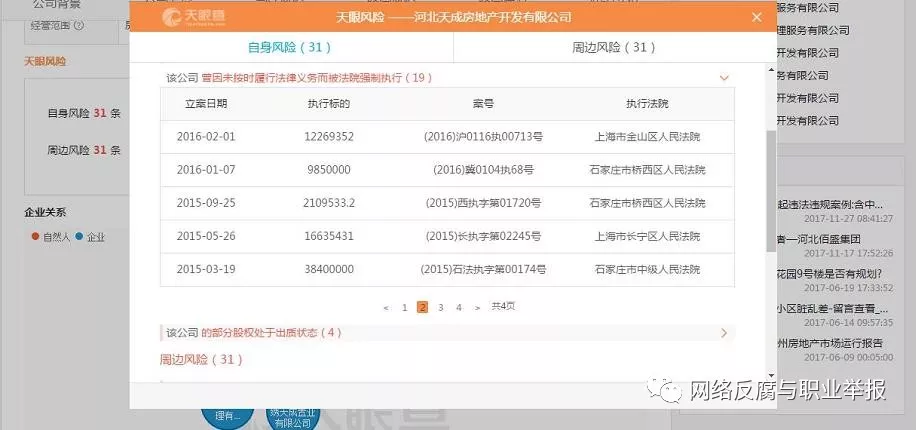Image resolution: width=916 pixels, height=430 pixels.
Task: Click the 企业 legend dot under 企业关系
Action: (79, 237)
